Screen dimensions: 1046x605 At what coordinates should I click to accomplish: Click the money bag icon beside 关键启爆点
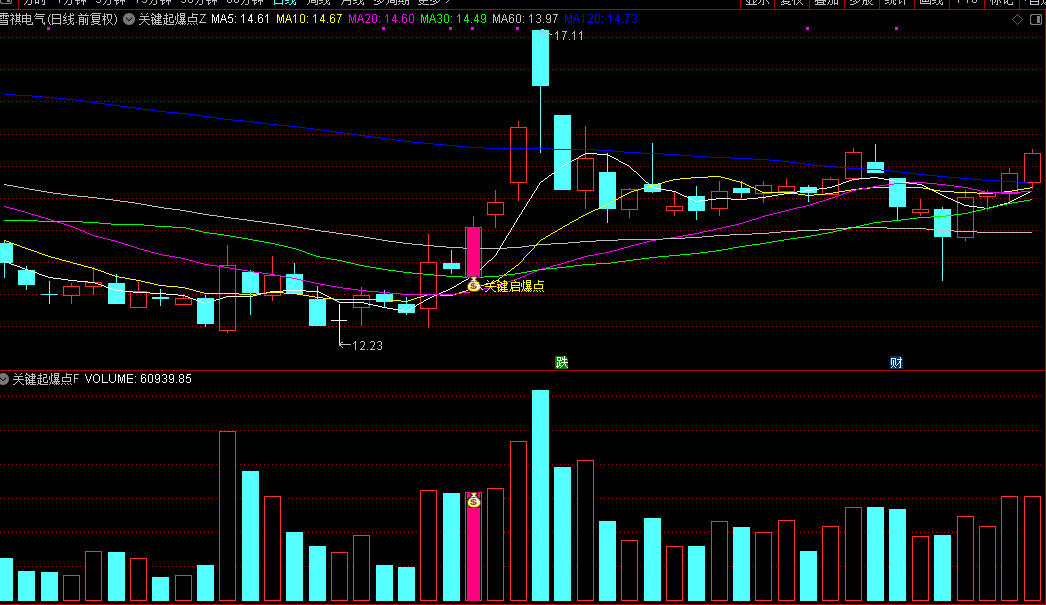pos(474,285)
